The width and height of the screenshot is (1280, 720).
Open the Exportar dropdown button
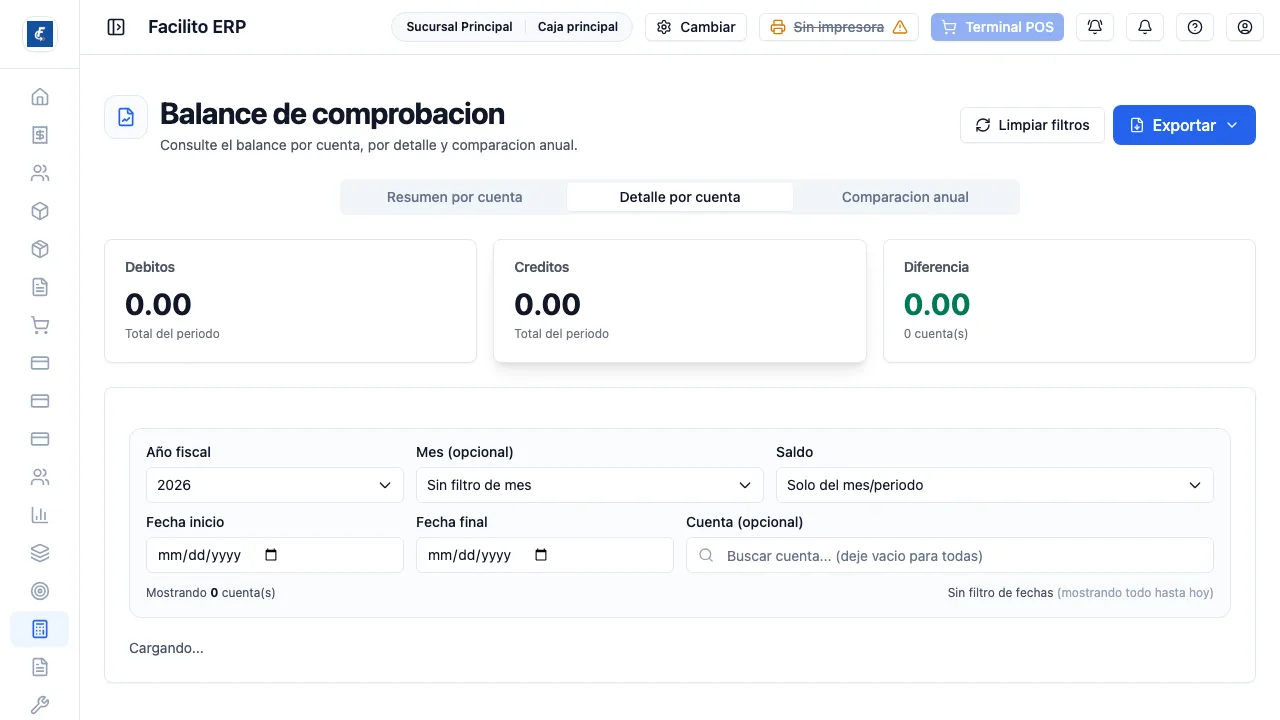(1184, 125)
